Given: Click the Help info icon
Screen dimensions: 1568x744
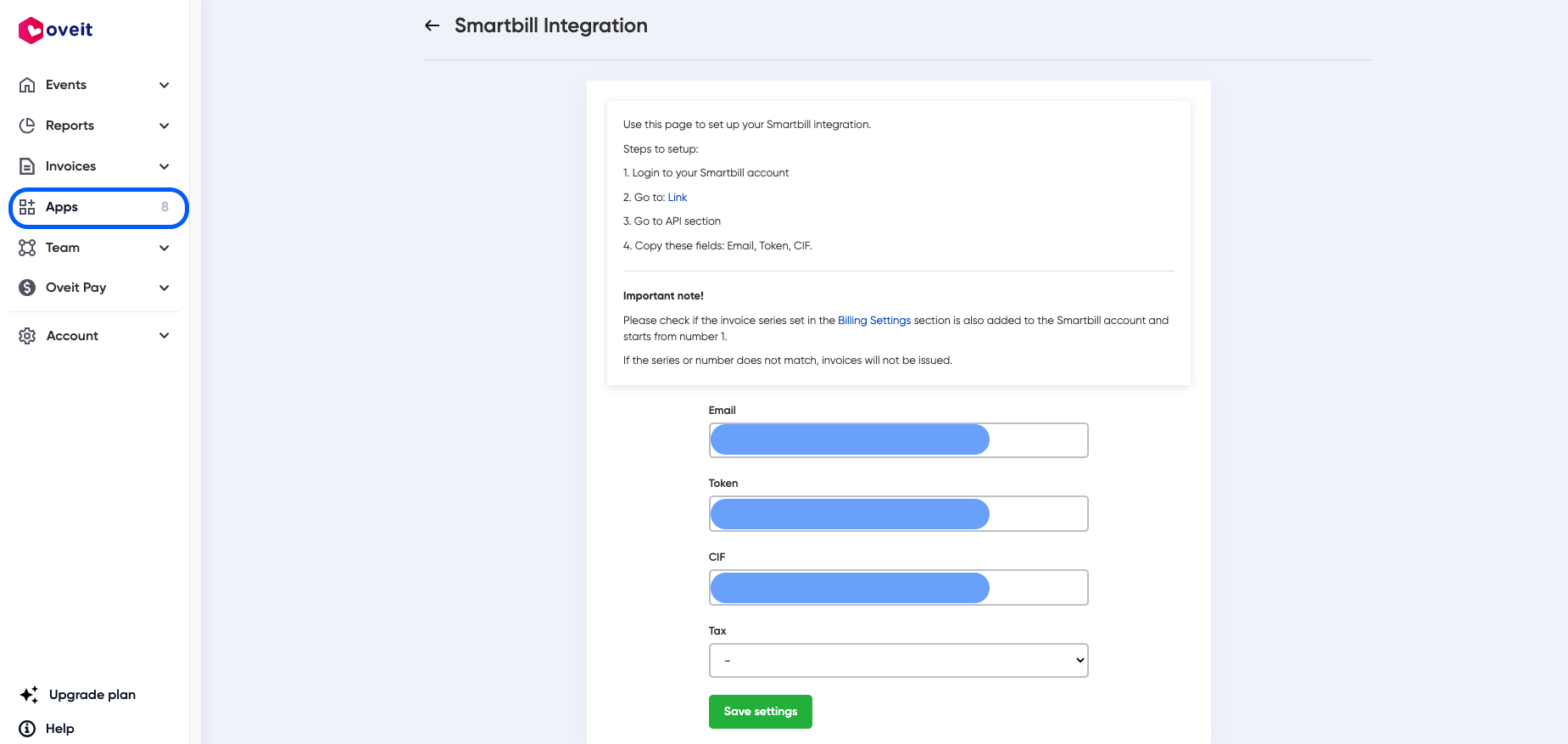Looking at the screenshot, I should click(x=27, y=729).
